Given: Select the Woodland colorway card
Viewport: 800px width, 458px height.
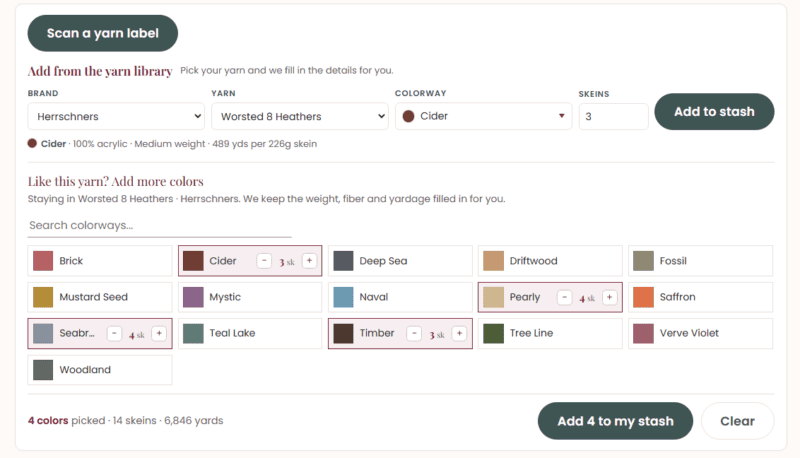Looking at the screenshot, I should (x=100, y=370).
